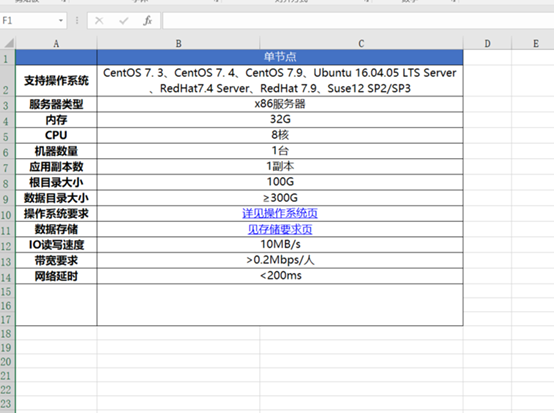Select column A header
Viewport: 554px width, 413px height.
point(56,43)
